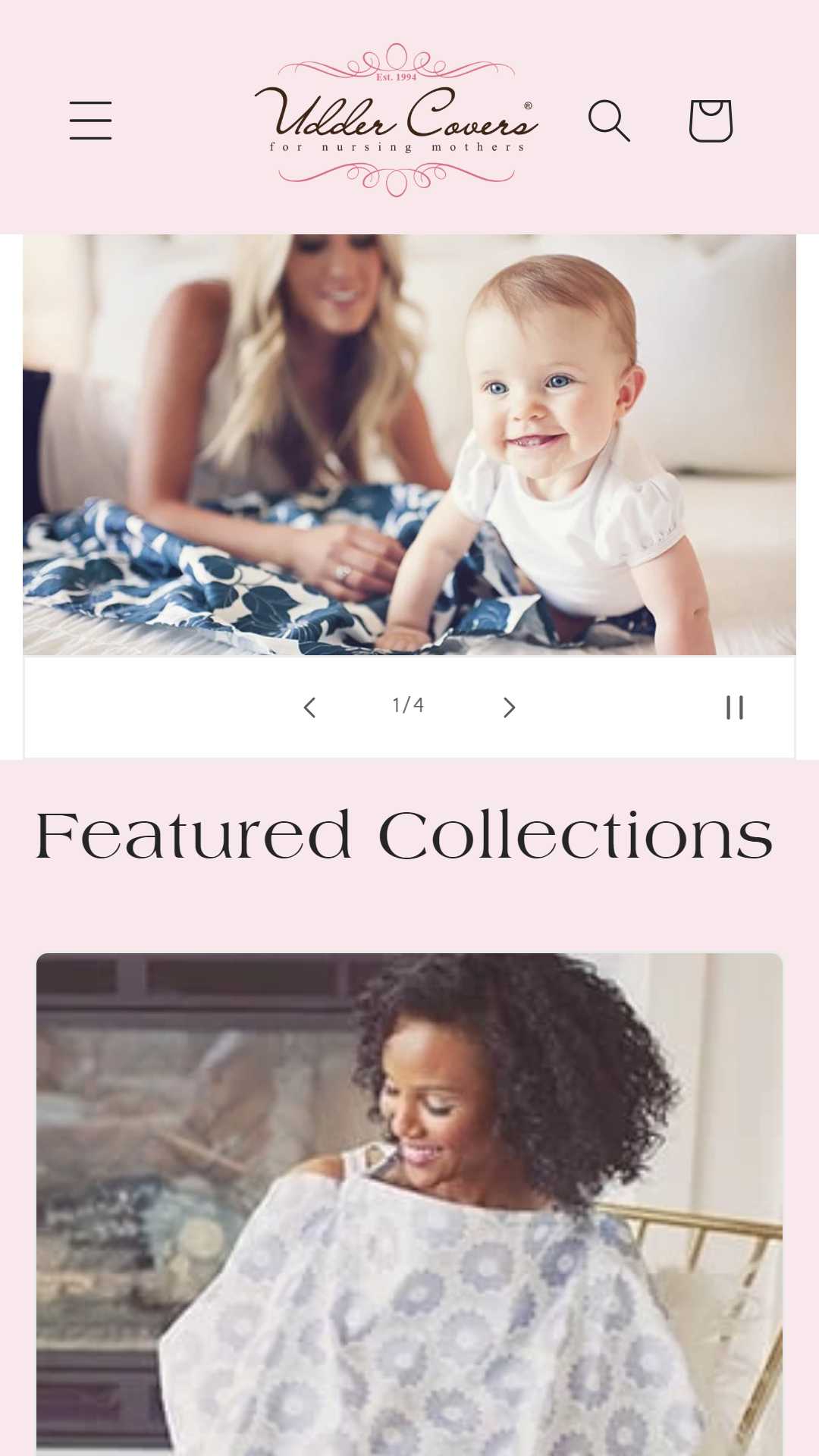819x1456 pixels.
Task: Click the Est. 1994 logo text
Action: [x=396, y=77]
